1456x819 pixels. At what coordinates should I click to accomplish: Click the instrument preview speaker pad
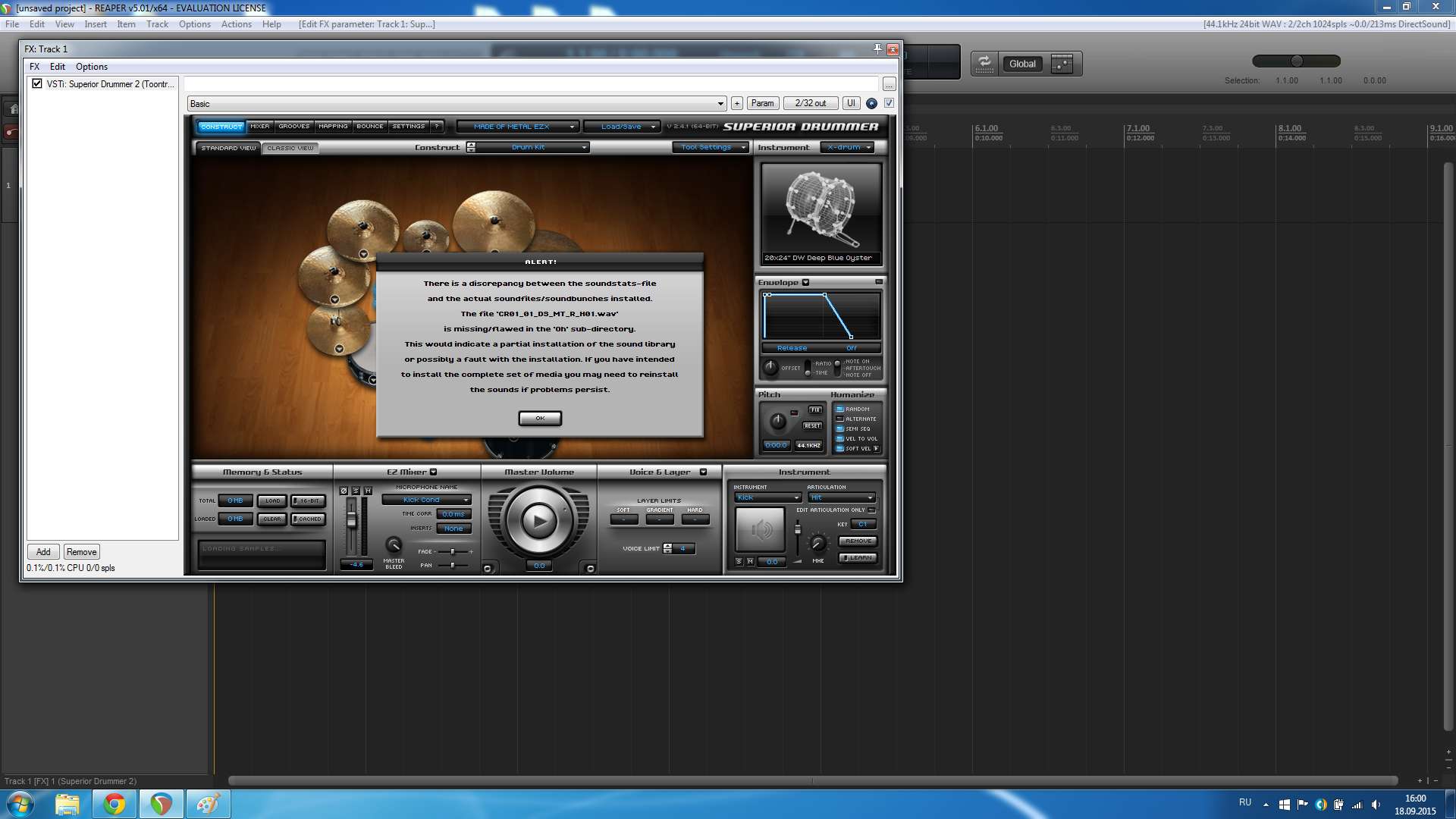[760, 529]
